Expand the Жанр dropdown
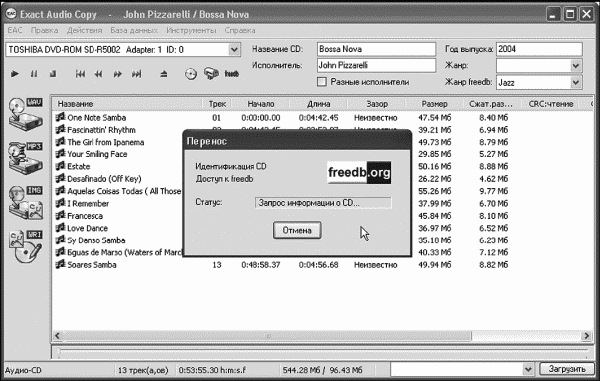 click(576, 66)
